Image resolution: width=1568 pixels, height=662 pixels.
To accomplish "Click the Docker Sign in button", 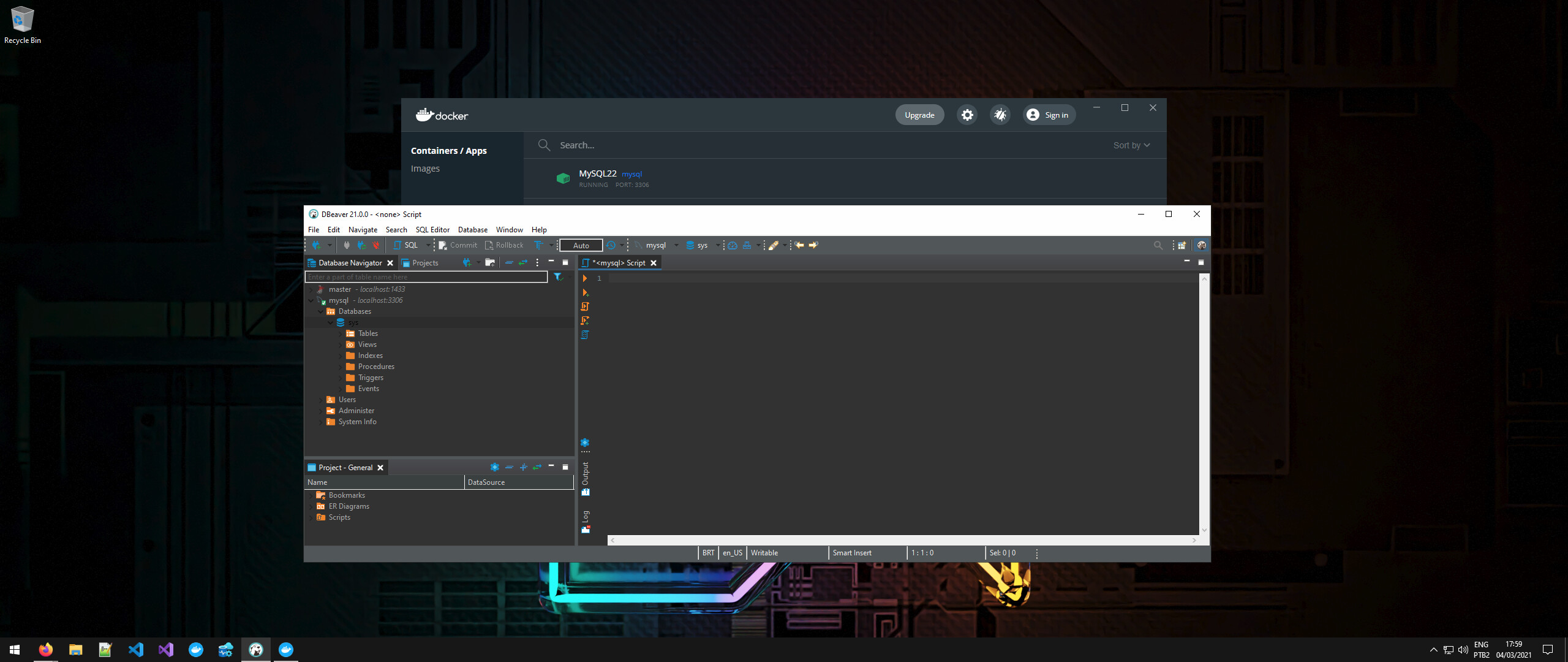I will (x=1049, y=115).
